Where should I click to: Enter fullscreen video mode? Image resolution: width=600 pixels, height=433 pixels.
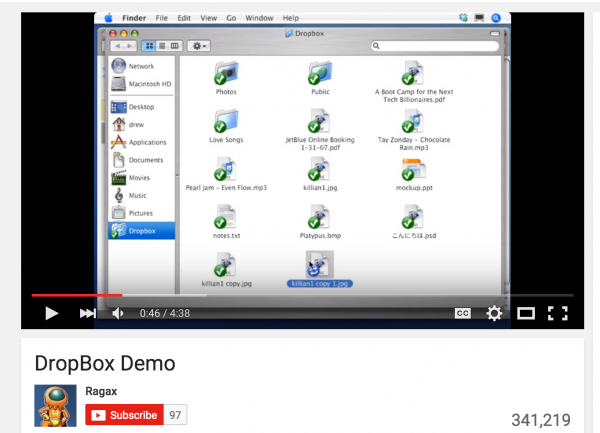[558, 313]
